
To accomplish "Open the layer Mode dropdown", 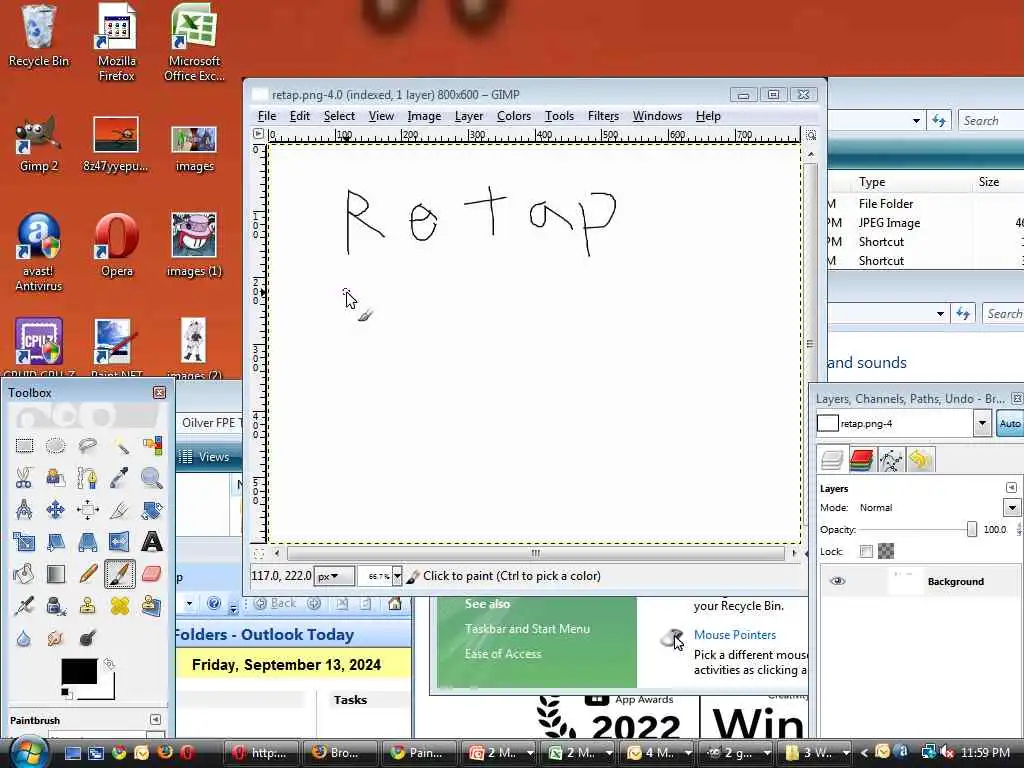I will [1012, 507].
